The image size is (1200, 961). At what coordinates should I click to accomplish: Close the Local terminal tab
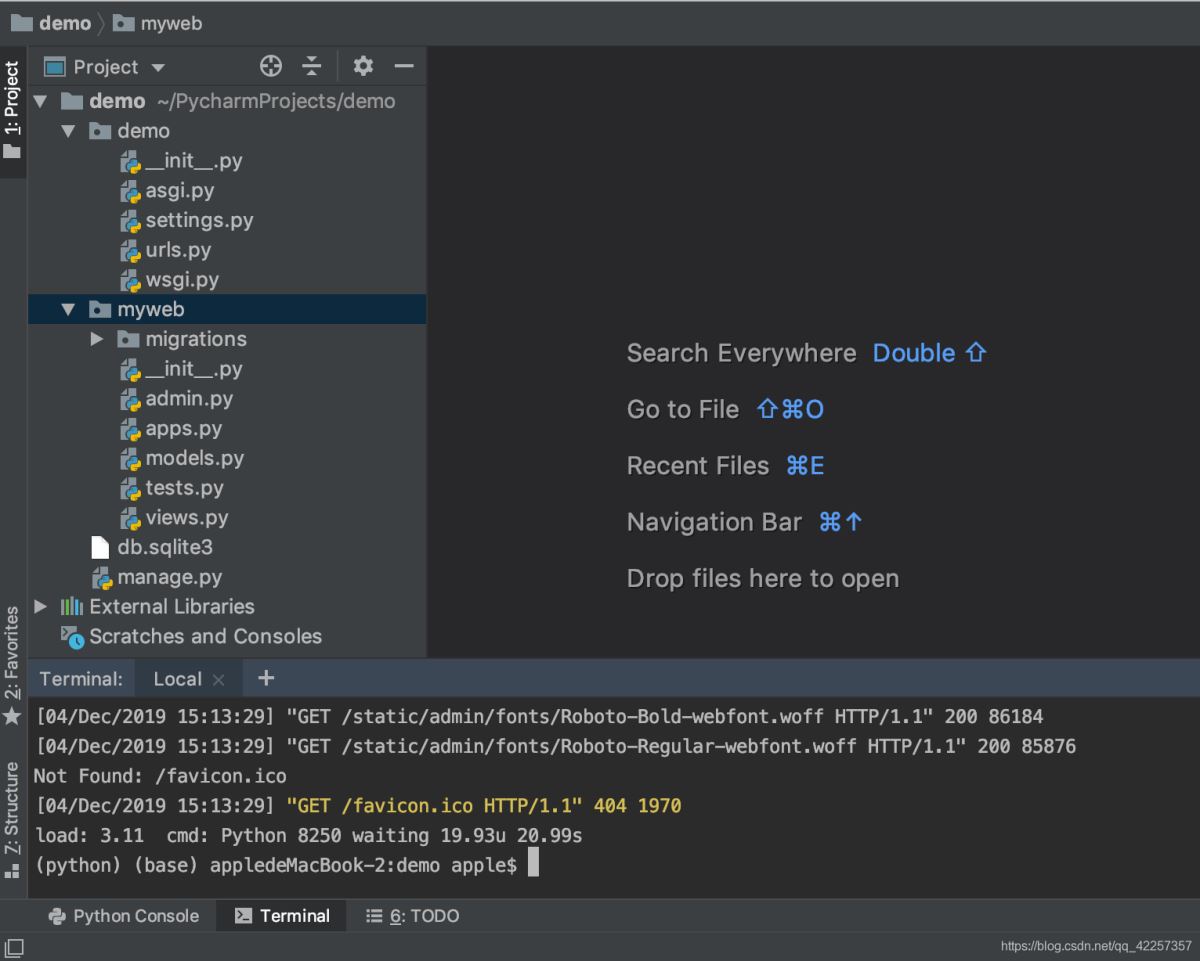click(x=219, y=679)
